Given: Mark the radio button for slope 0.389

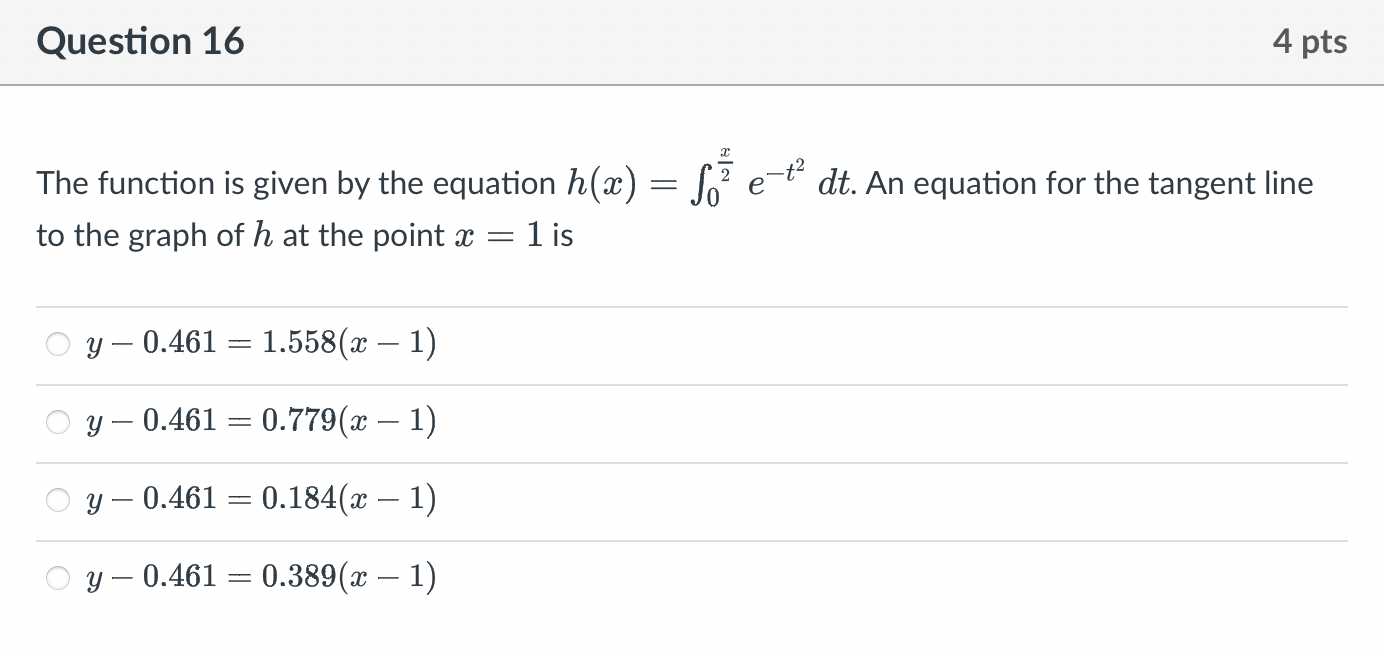Looking at the screenshot, I should coord(57,578).
